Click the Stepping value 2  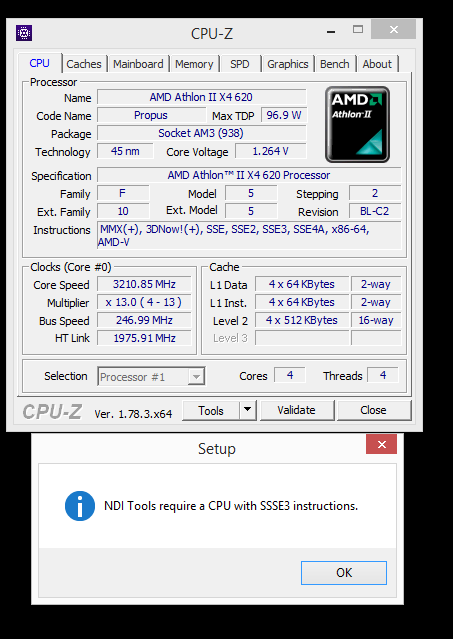click(375, 193)
